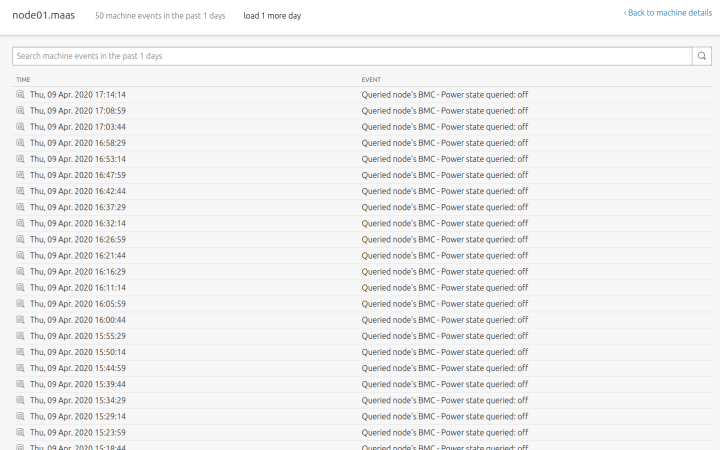The image size is (720, 450).
Task: Click event text in the 15:23:59 row
Action: pos(444,432)
